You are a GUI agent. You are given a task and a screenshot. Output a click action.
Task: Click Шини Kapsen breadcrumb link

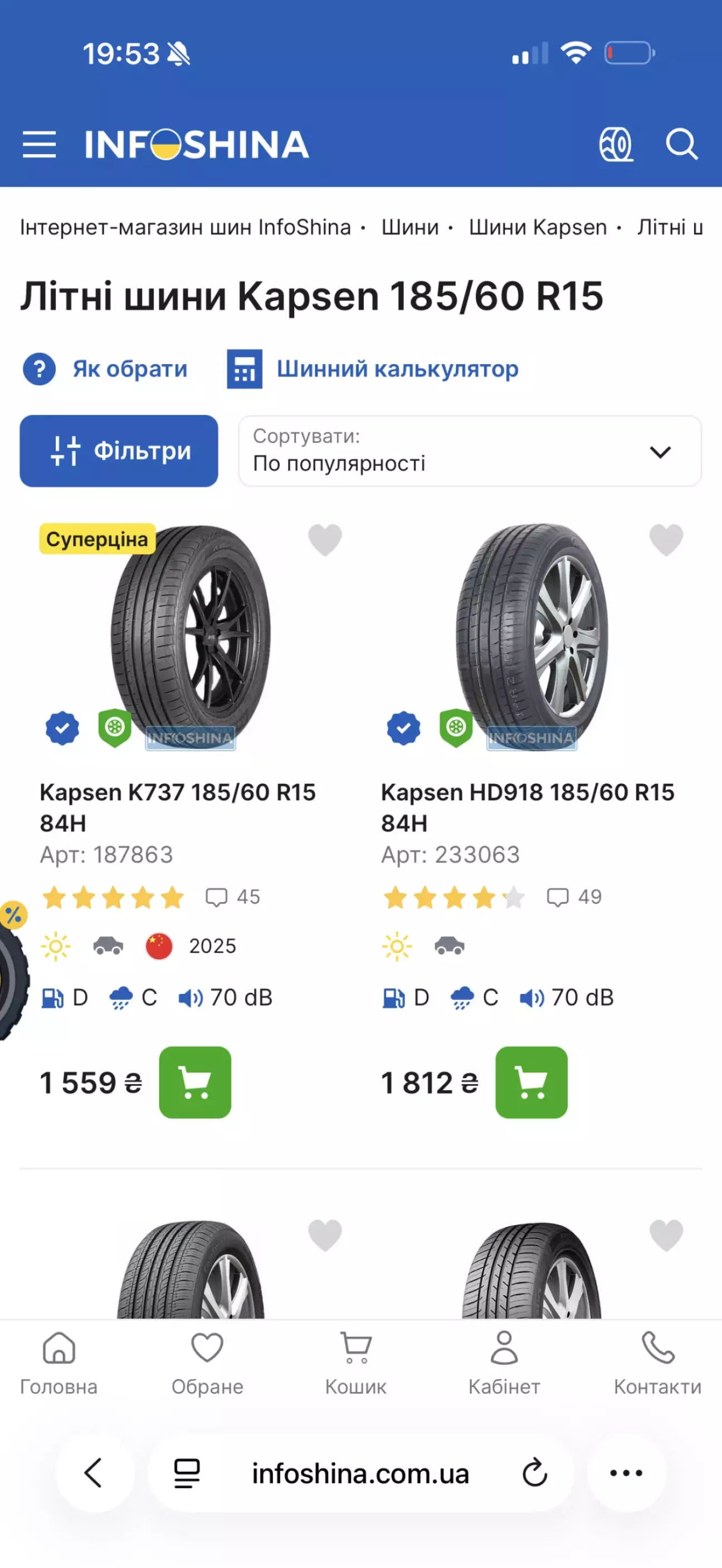538,228
